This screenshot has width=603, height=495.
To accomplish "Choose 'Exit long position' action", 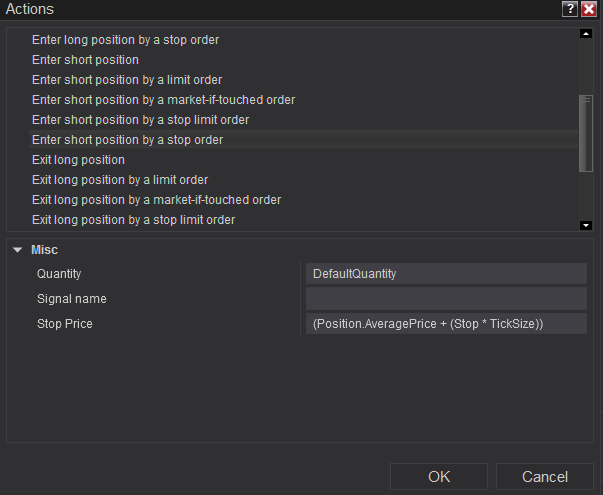I will pos(78,160).
